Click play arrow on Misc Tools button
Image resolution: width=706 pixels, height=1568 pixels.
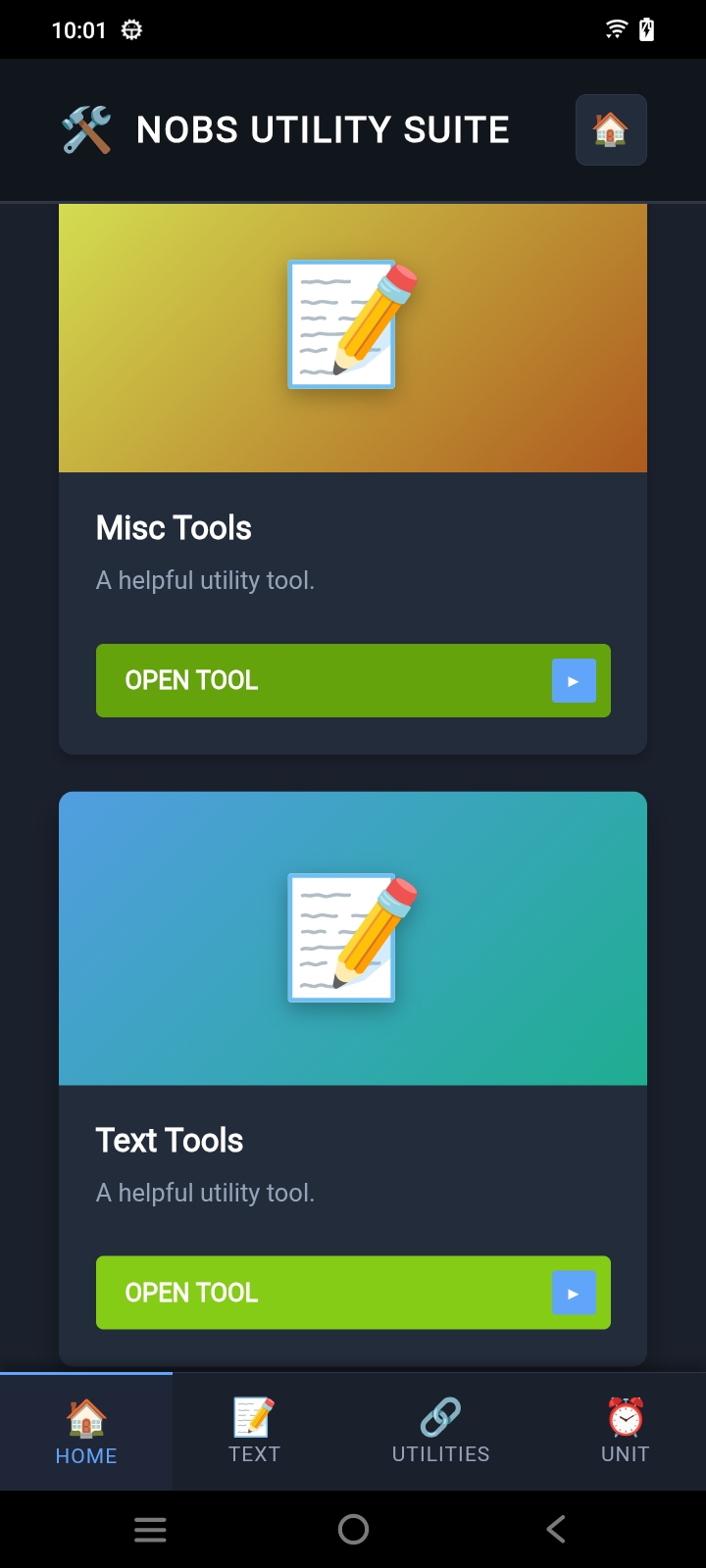(x=574, y=680)
